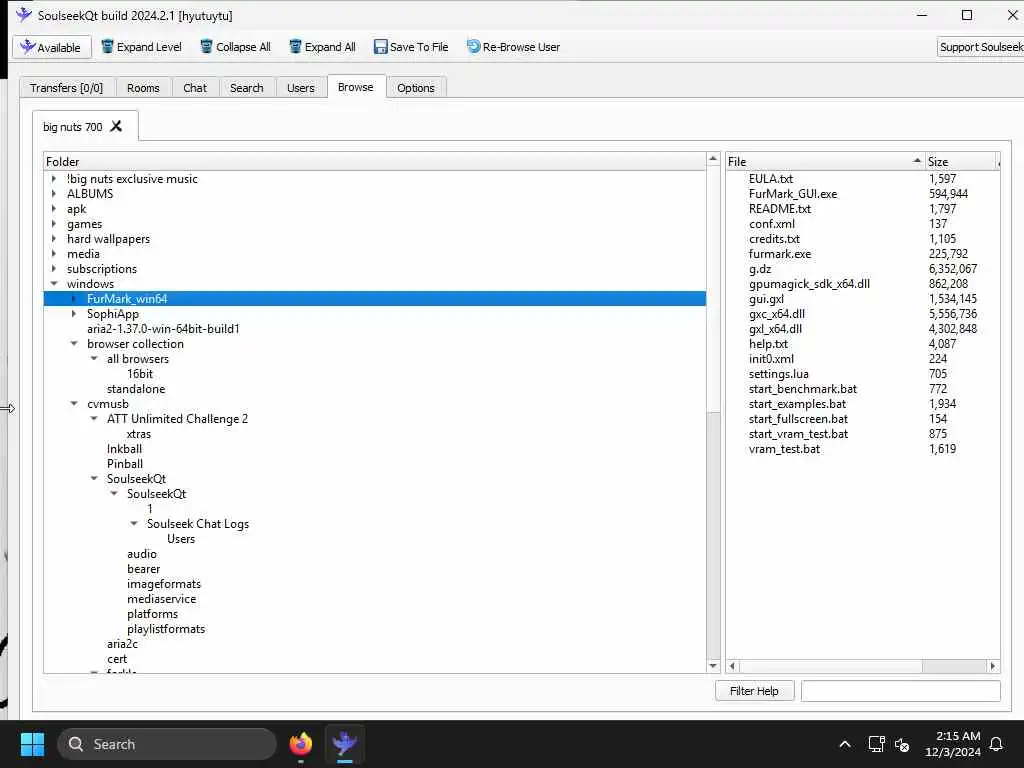Open the Search tab

[246, 88]
